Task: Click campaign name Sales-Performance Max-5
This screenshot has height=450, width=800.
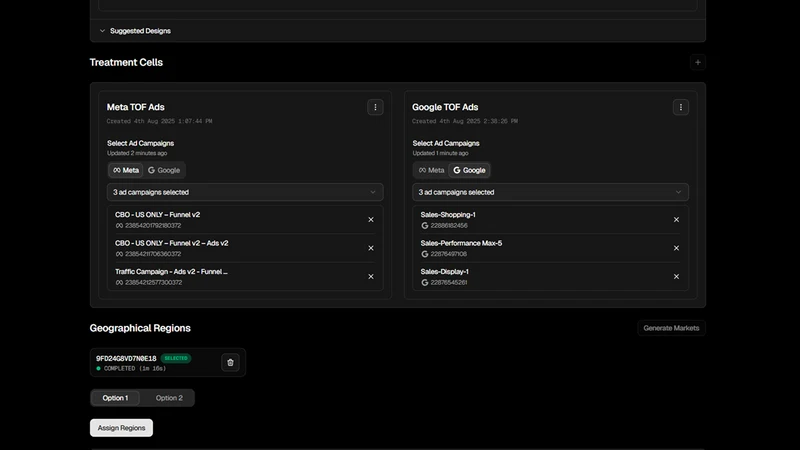Action: point(461,243)
